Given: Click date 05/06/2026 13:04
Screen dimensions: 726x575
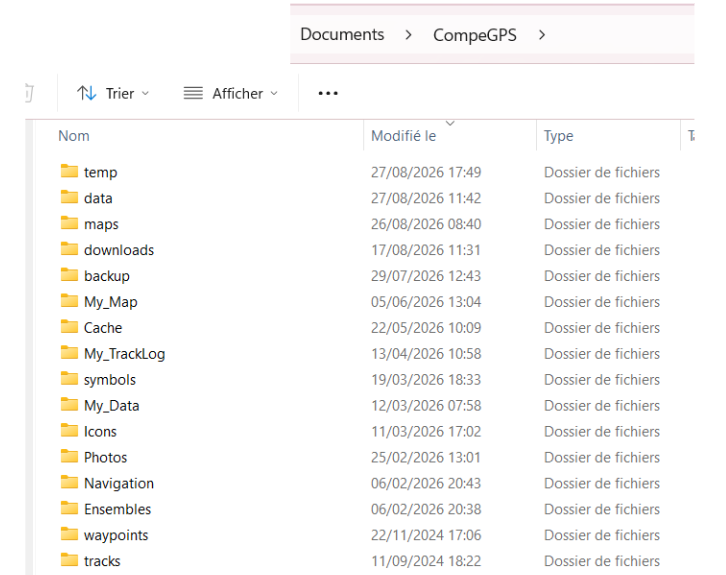Looking at the screenshot, I should 426,302.
